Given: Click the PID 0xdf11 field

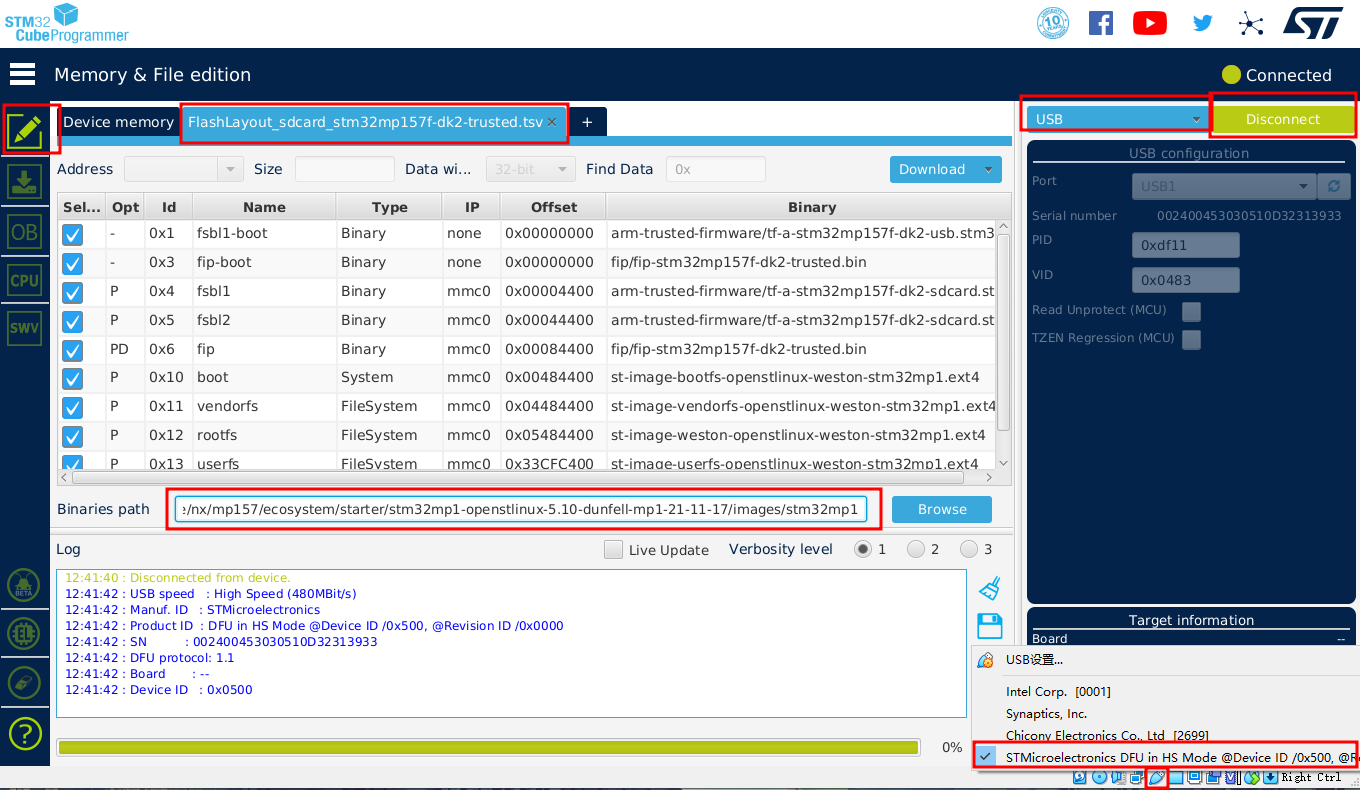Looking at the screenshot, I should pos(1186,245).
